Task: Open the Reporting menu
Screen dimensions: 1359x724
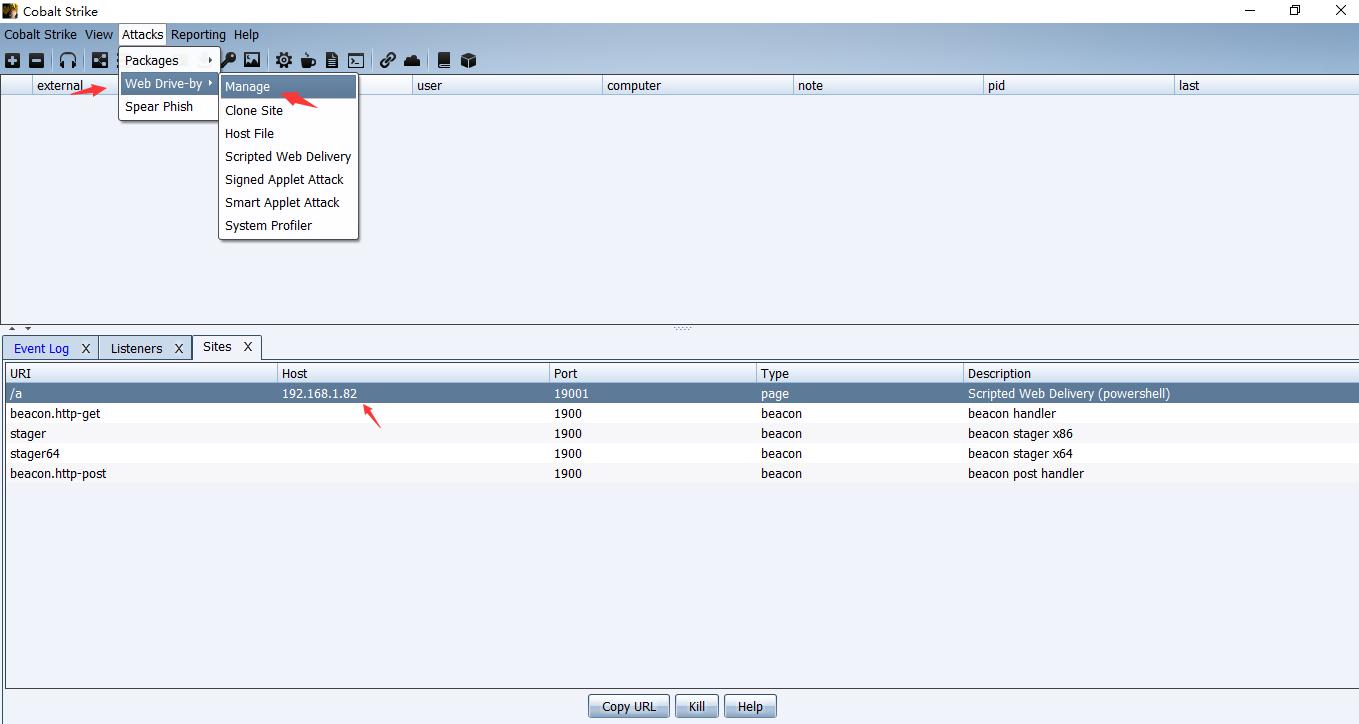Action: pos(199,34)
